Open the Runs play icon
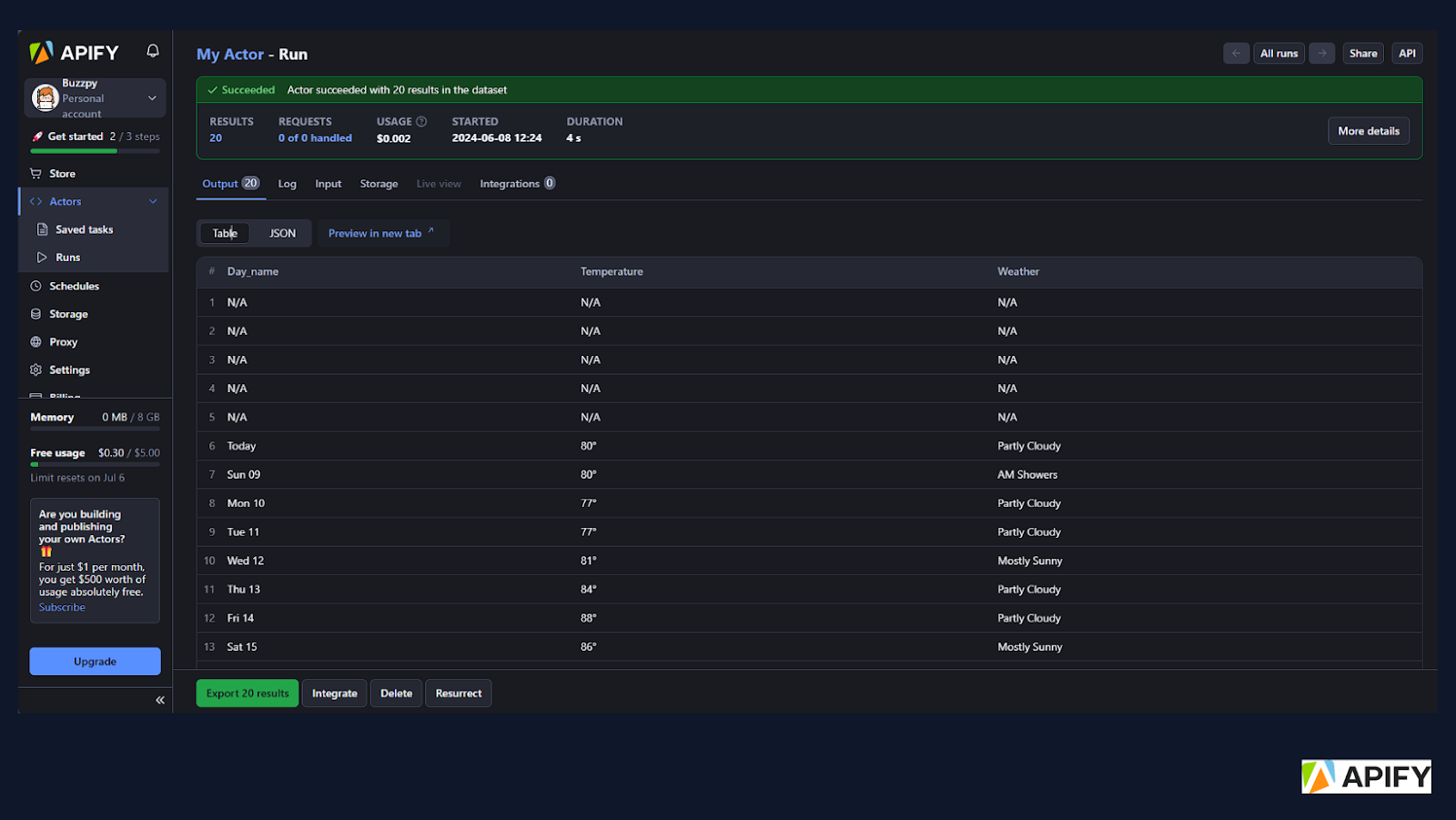This screenshot has width=1456, height=820. tap(42, 258)
